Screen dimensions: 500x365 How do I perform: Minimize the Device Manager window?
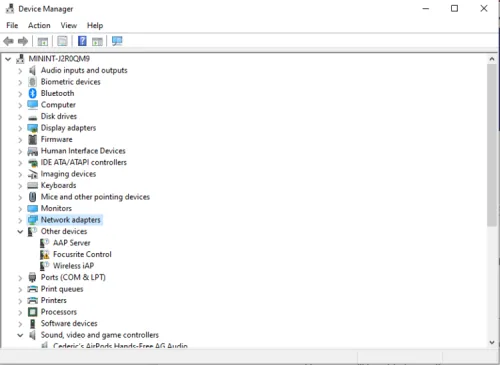pyautogui.click(x=426, y=9)
